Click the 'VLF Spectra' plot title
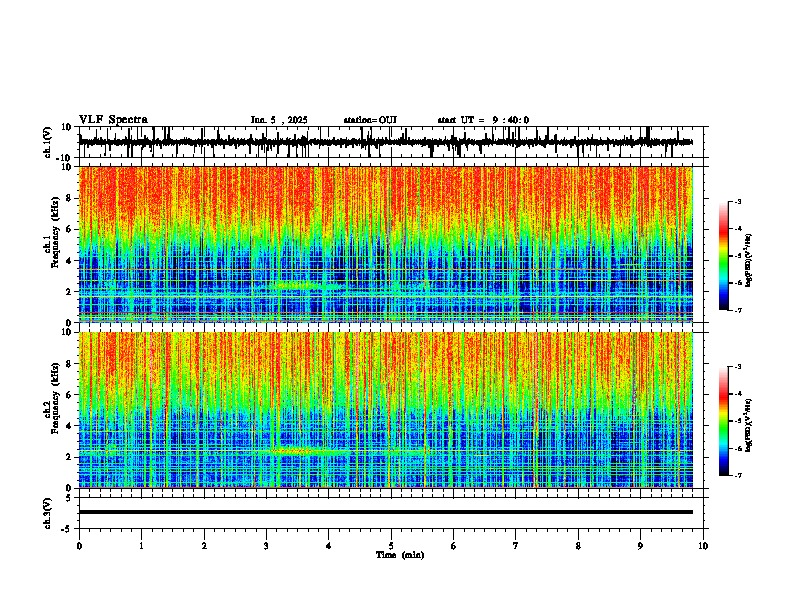This screenshot has height=612, width=792. (113, 120)
